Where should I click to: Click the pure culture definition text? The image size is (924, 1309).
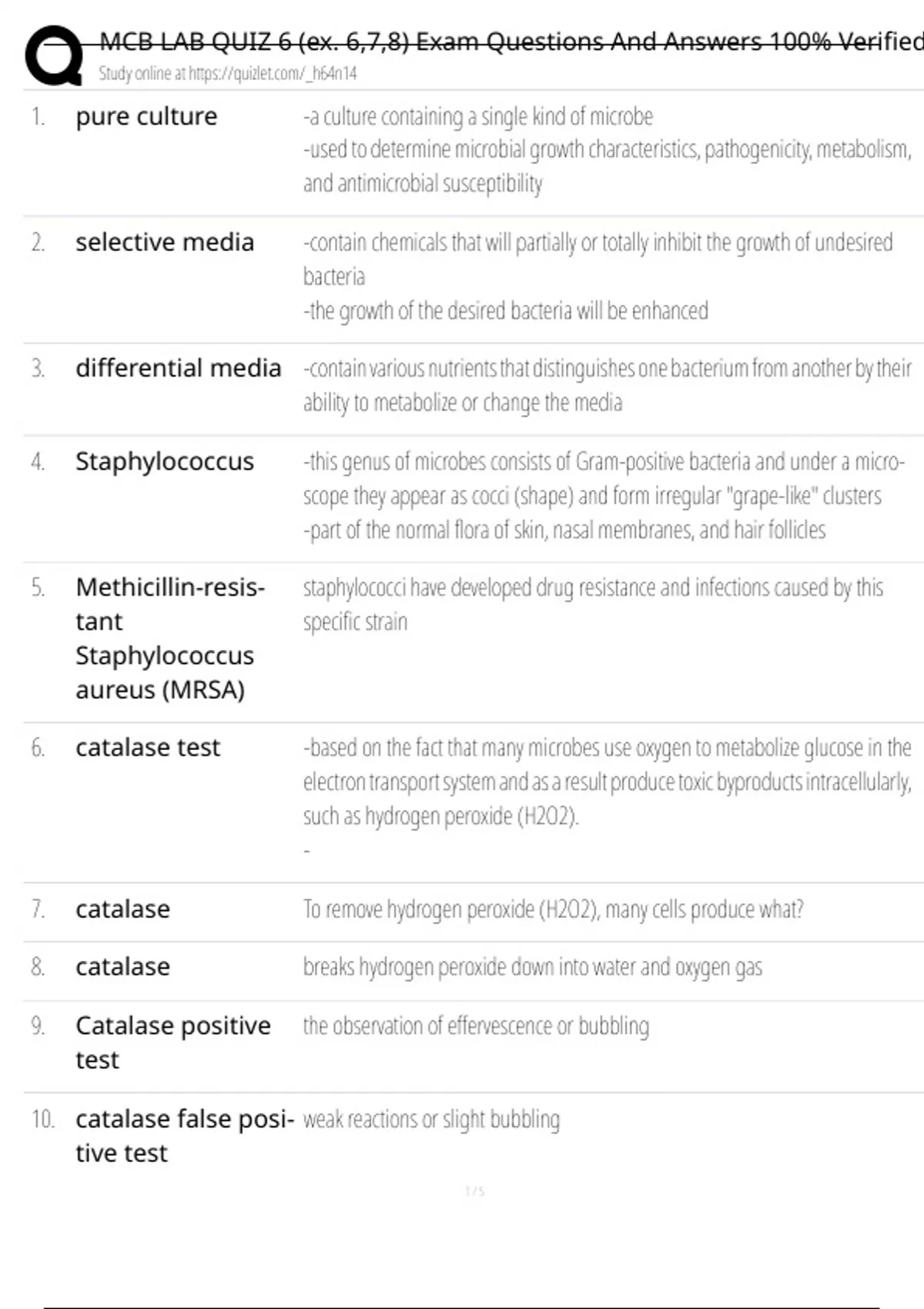606,149
